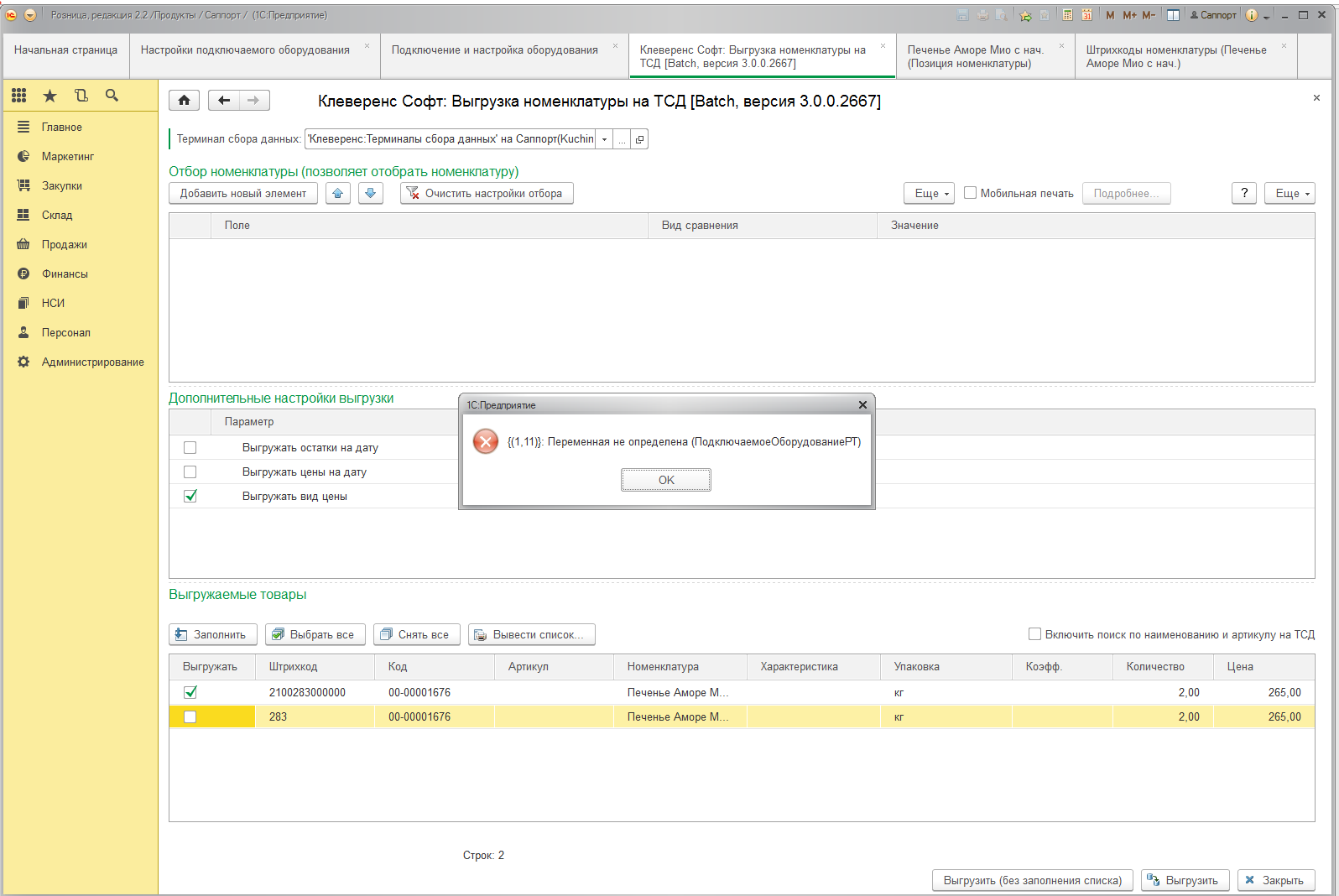The width and height of the screenshot is (1339, 896).
Task: Click the ellipsis select button of terminal field
Action: coord(622,139)
